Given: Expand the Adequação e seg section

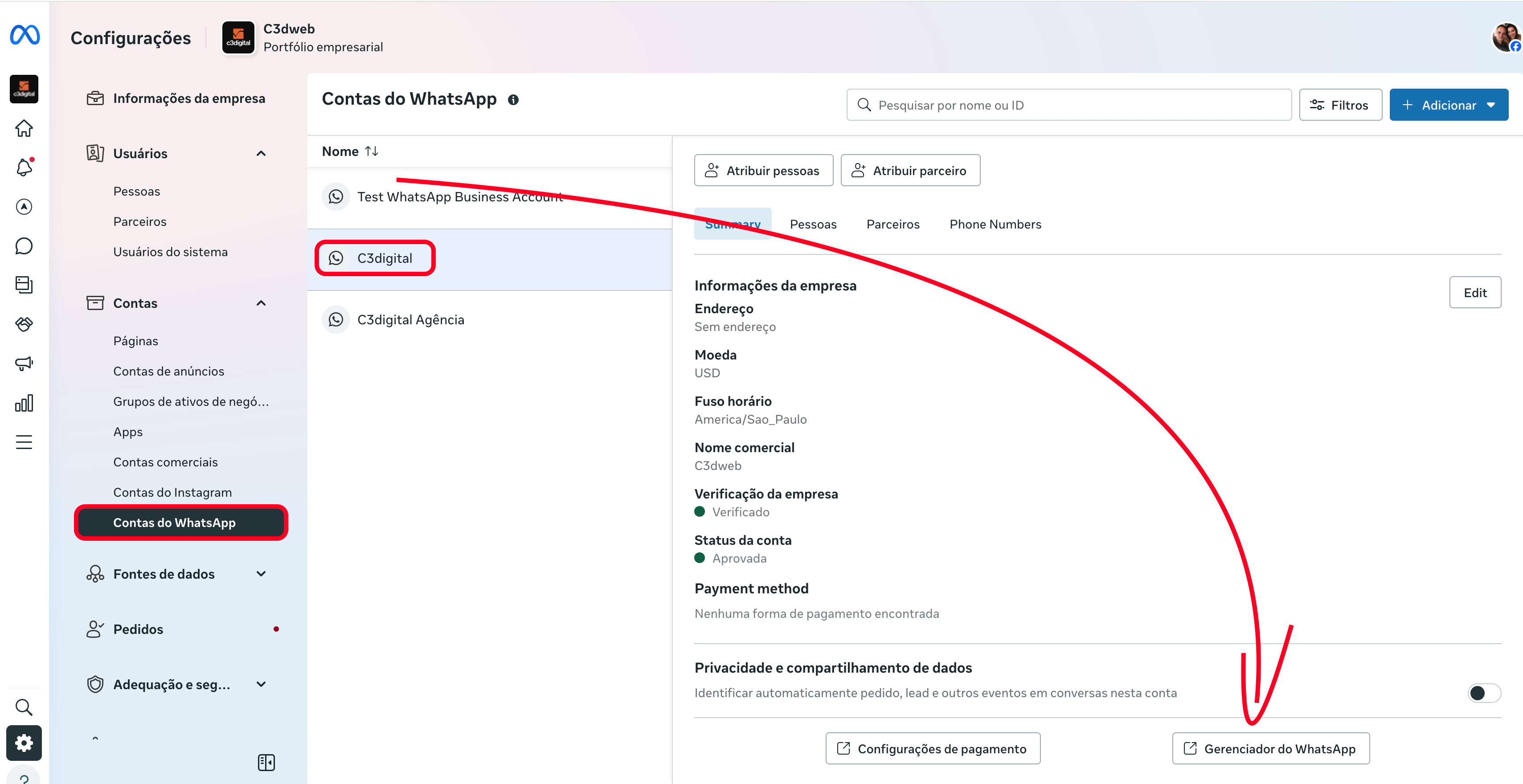Looking at the screenshot, I should tap(261, 684).
